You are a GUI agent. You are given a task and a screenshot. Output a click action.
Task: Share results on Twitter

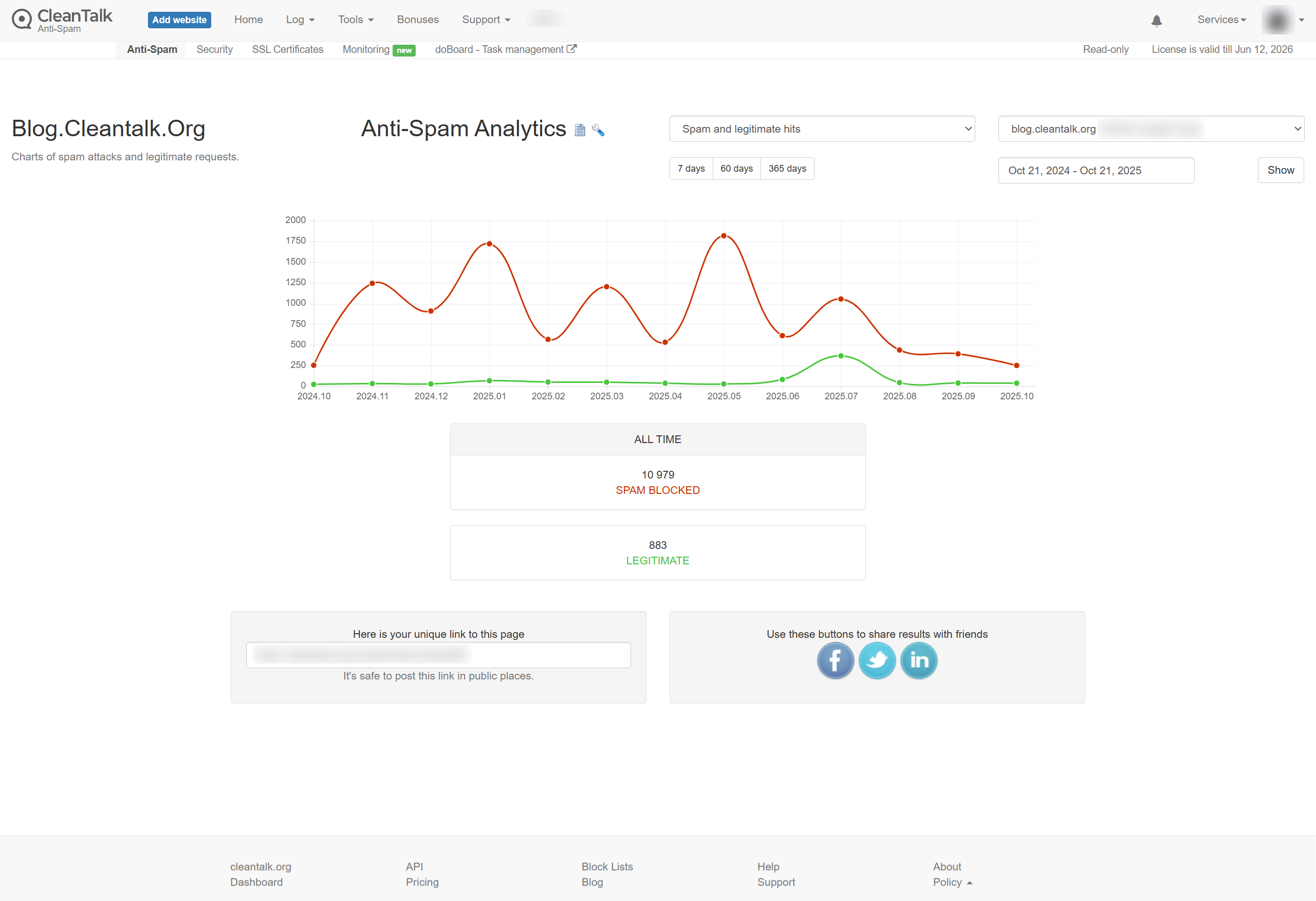pos(877,660)
